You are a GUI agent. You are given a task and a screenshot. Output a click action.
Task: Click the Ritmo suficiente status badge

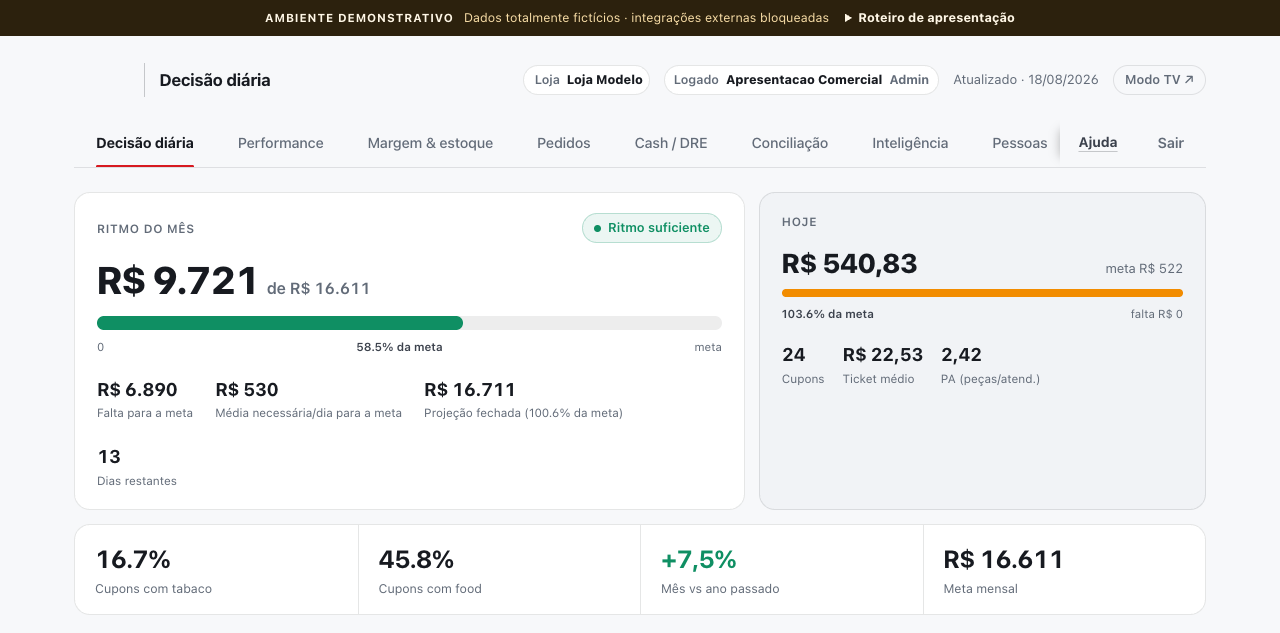pyautogui.click(x=652, y=228)
